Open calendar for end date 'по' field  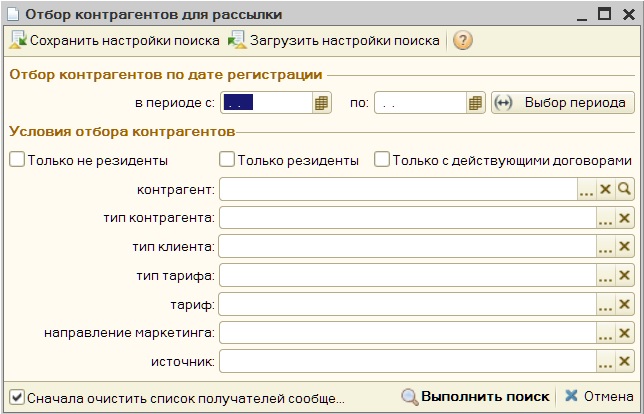[x=475, y=103]
